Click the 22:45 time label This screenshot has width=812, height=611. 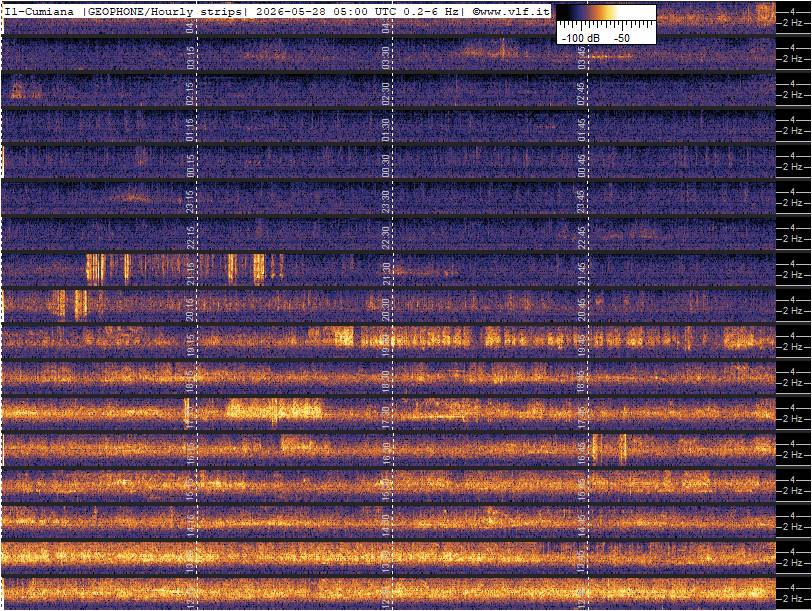pyautogui.click(x=581, y=238)
